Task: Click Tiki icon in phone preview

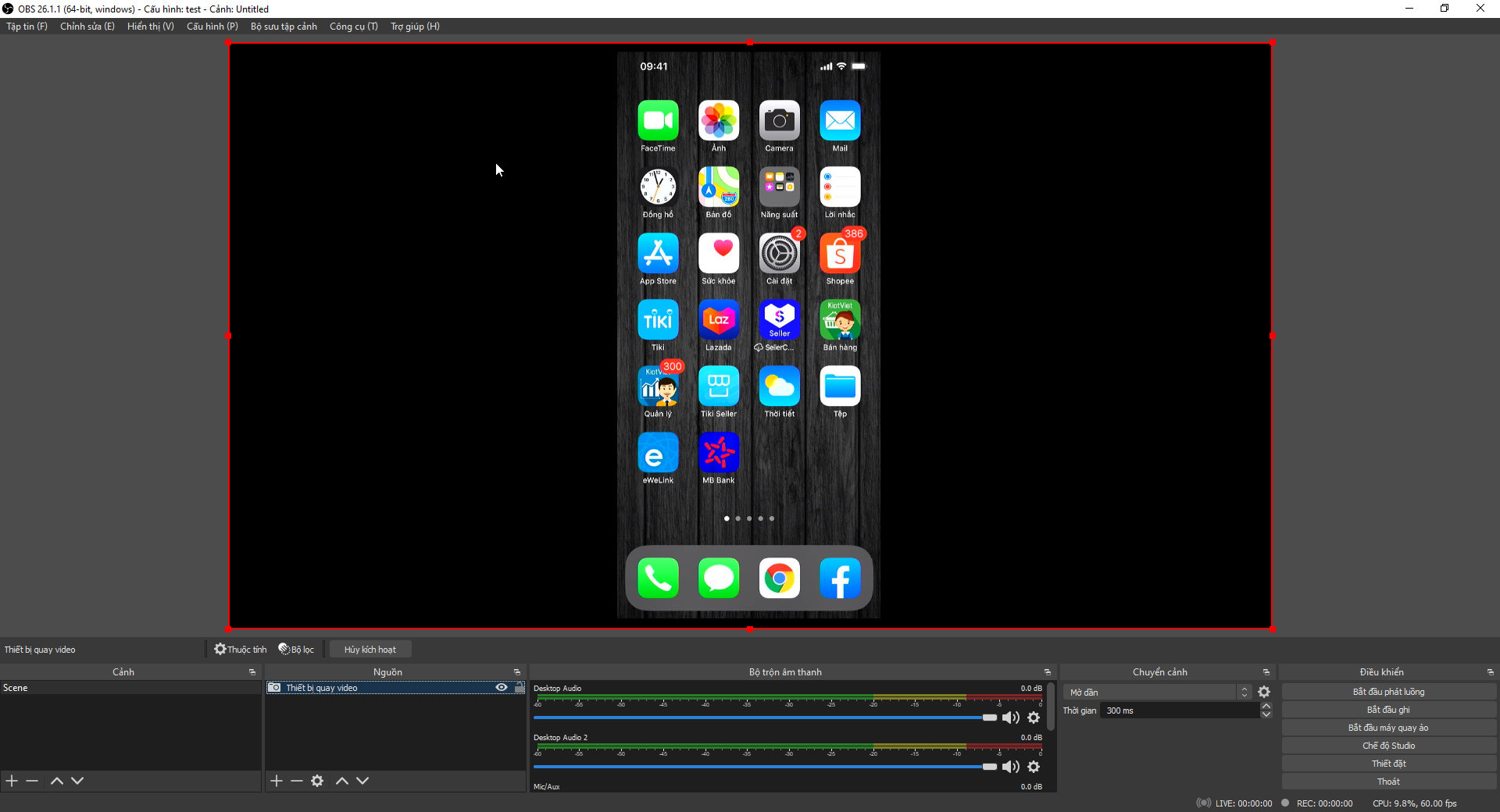Action: point(658,319)
